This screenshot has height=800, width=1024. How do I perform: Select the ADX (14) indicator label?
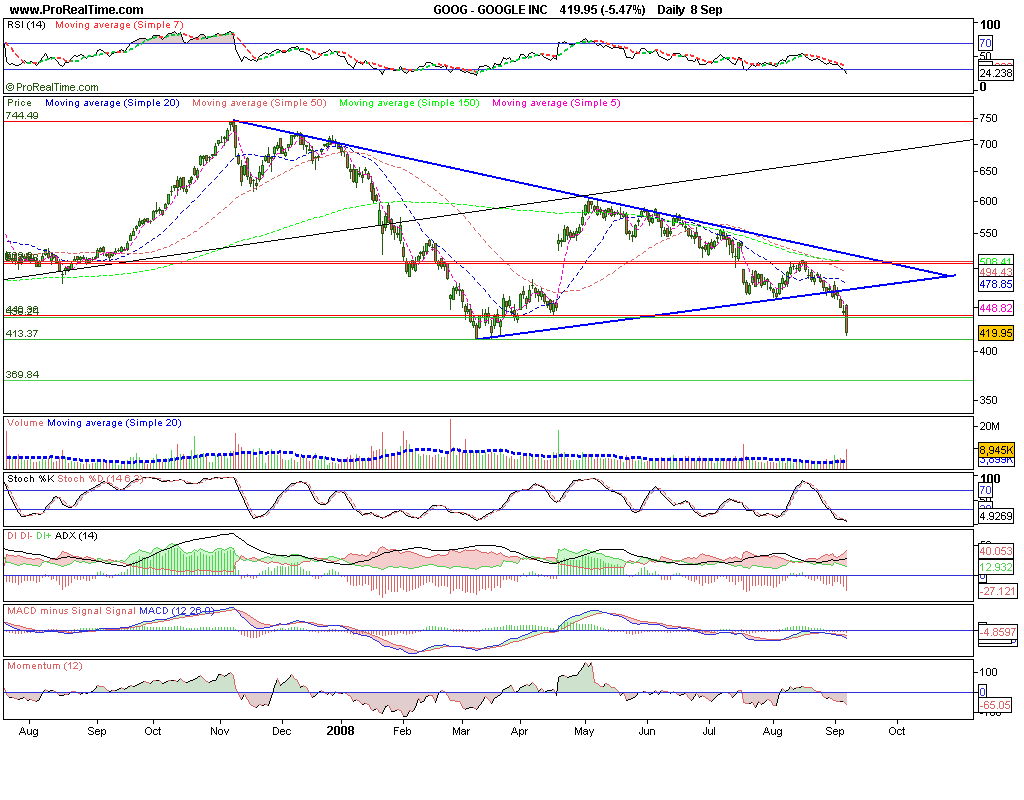76,536
